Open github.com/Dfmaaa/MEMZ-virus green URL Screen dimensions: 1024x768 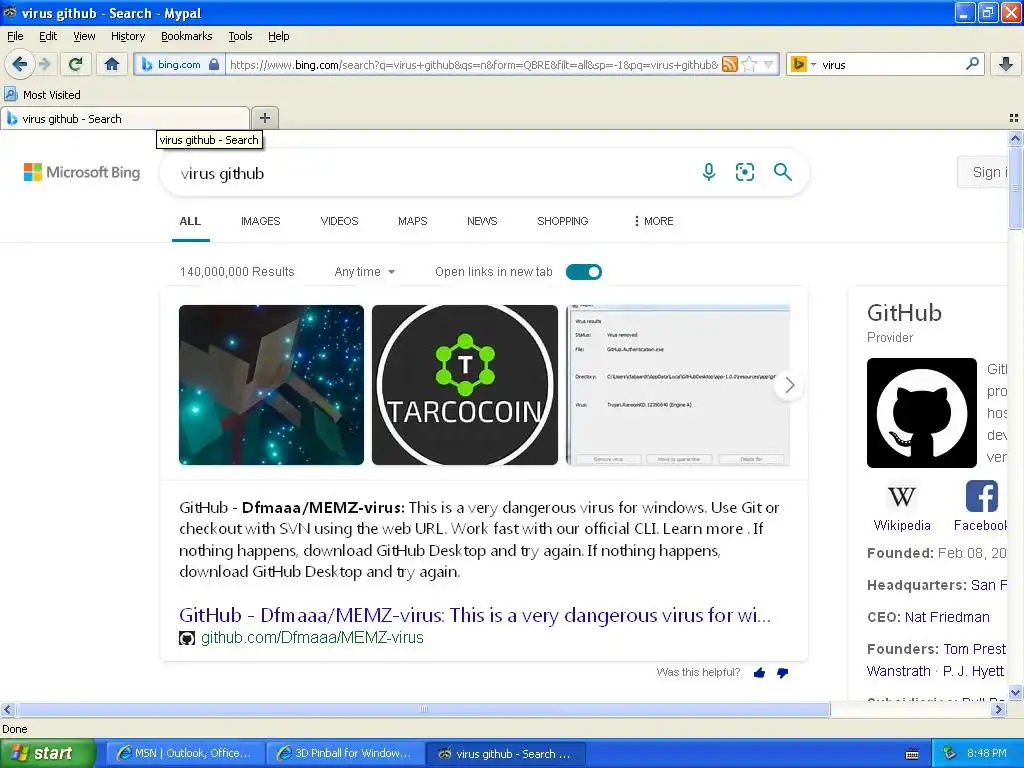point(312,637)
